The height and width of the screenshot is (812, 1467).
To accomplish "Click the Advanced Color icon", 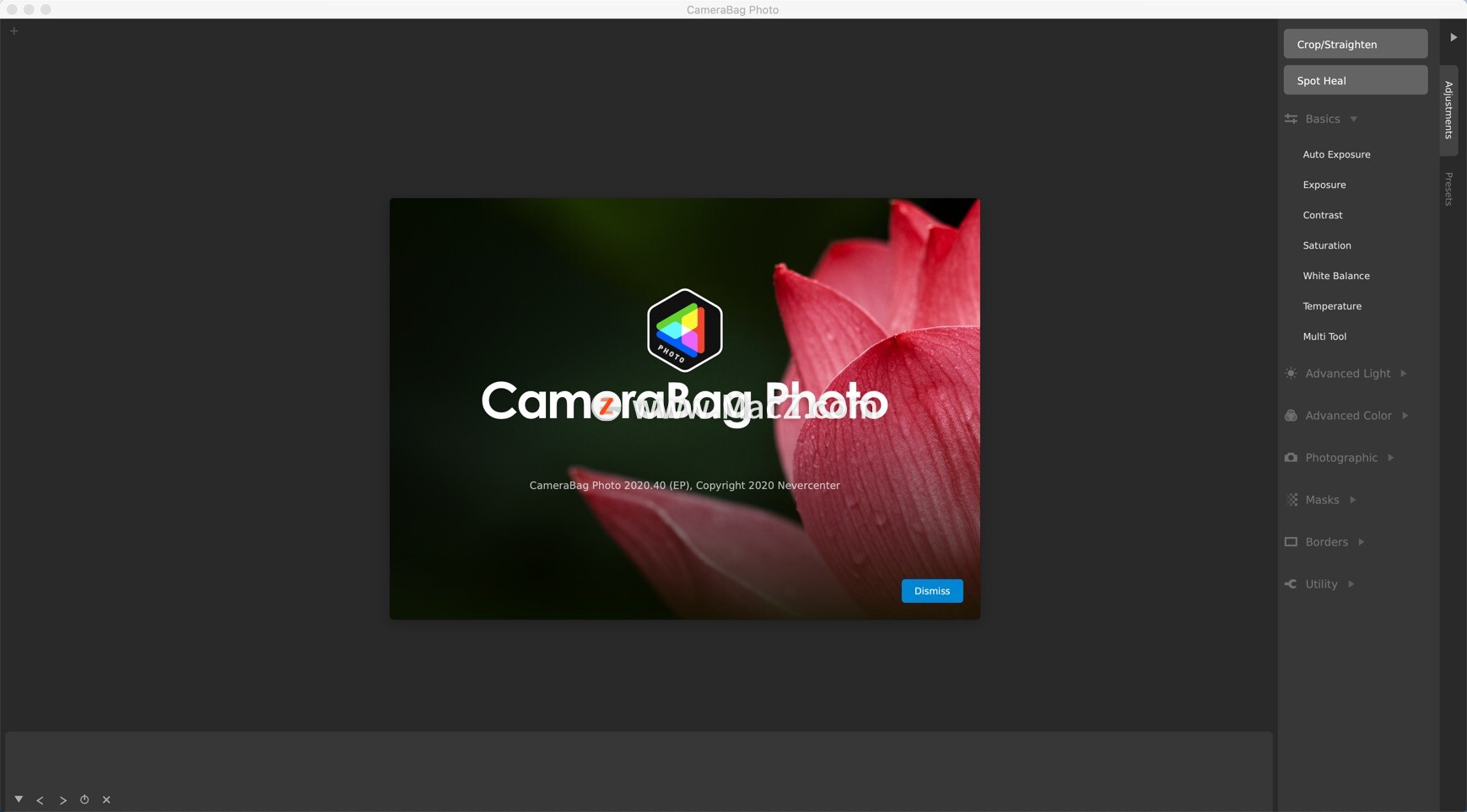I will pos(1291,416).
